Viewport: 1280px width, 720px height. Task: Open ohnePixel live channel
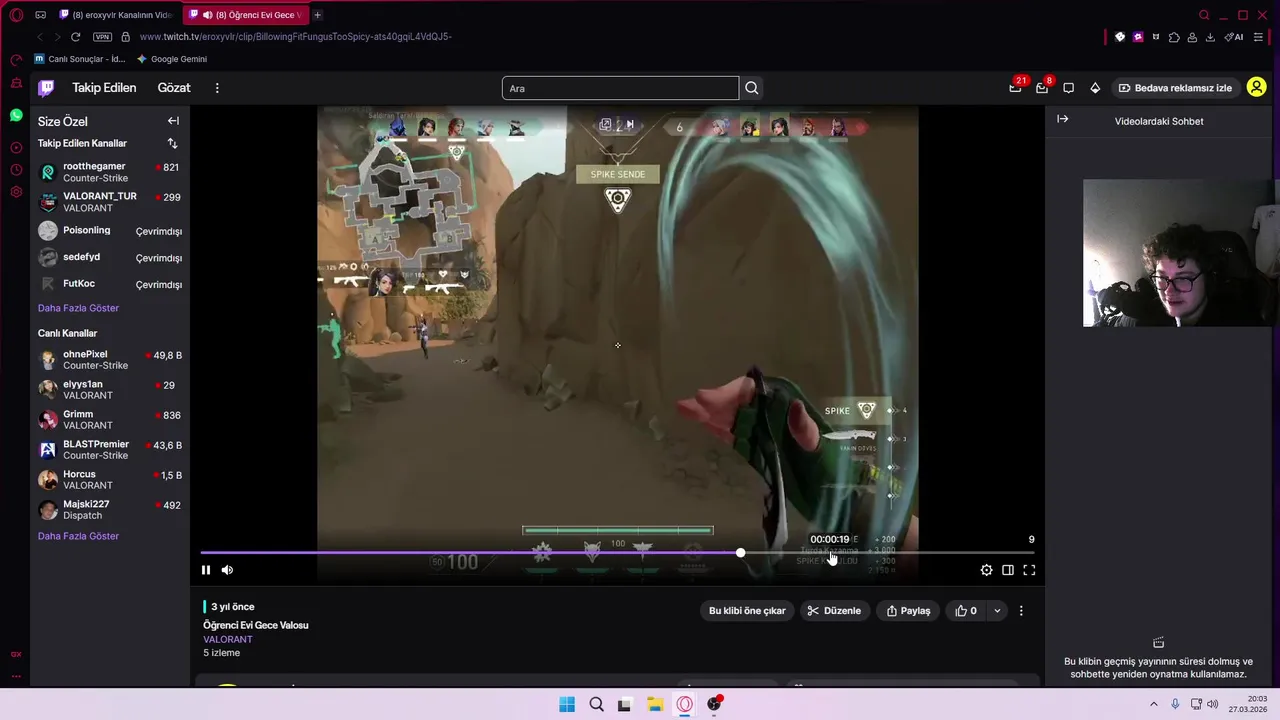110,360
